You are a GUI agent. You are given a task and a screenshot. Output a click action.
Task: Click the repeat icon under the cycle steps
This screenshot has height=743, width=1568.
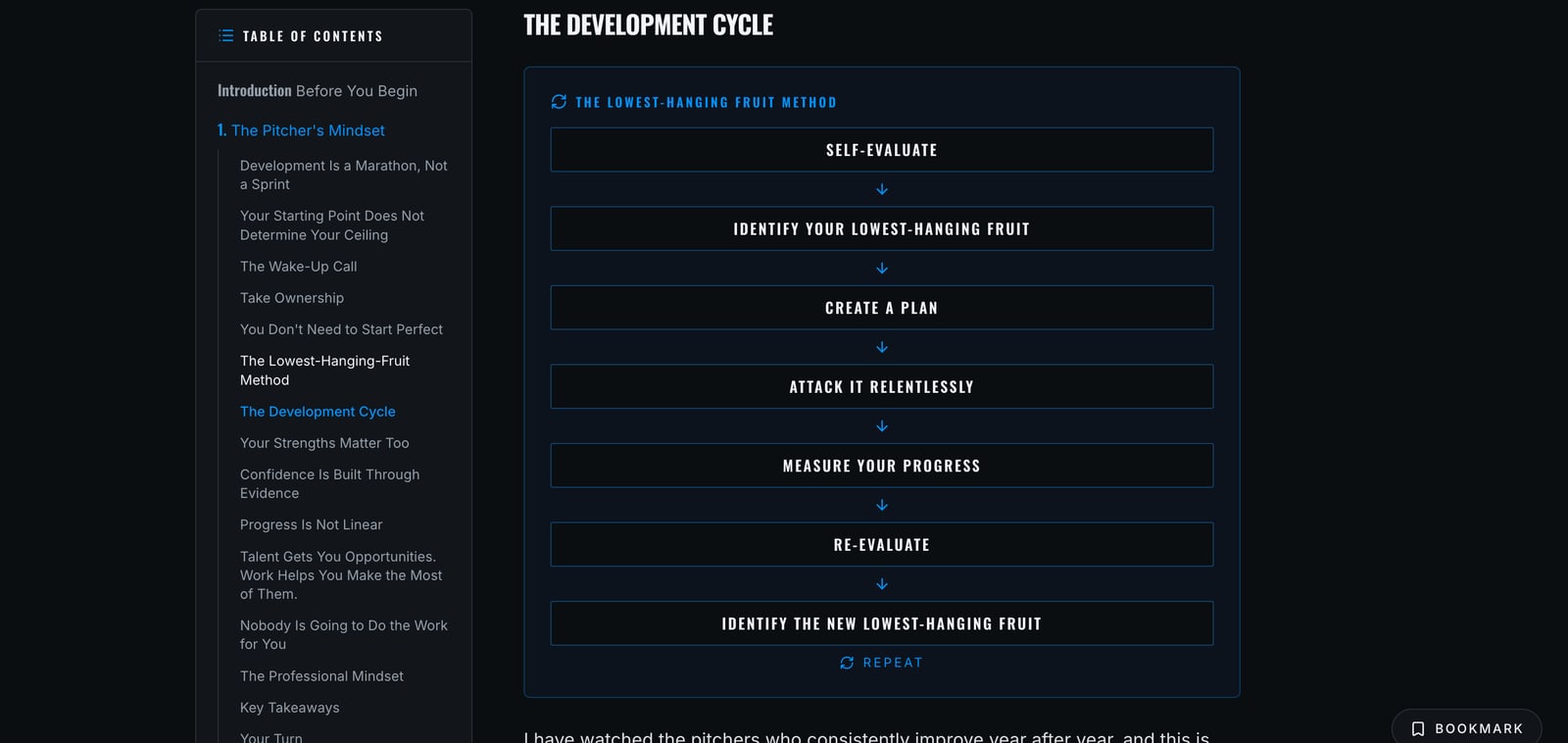[847, 663]
